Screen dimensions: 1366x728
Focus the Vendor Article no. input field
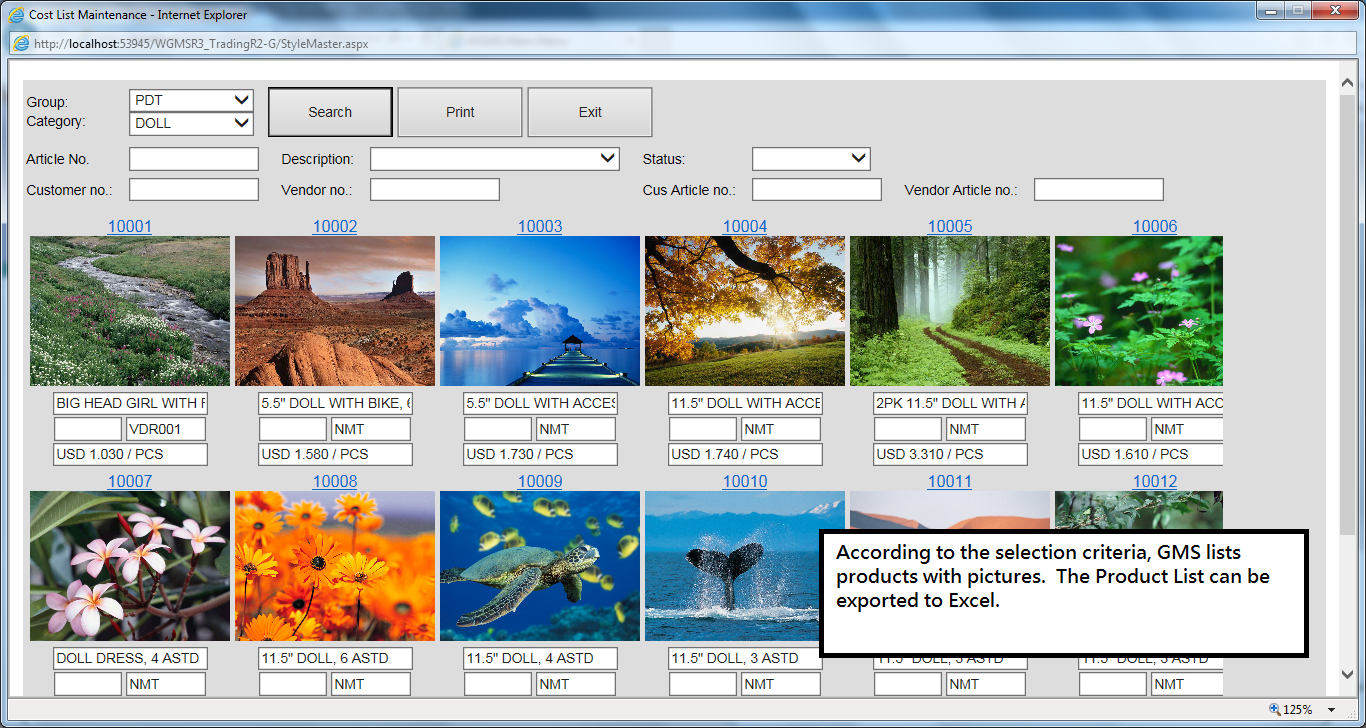pos(1099,190)
